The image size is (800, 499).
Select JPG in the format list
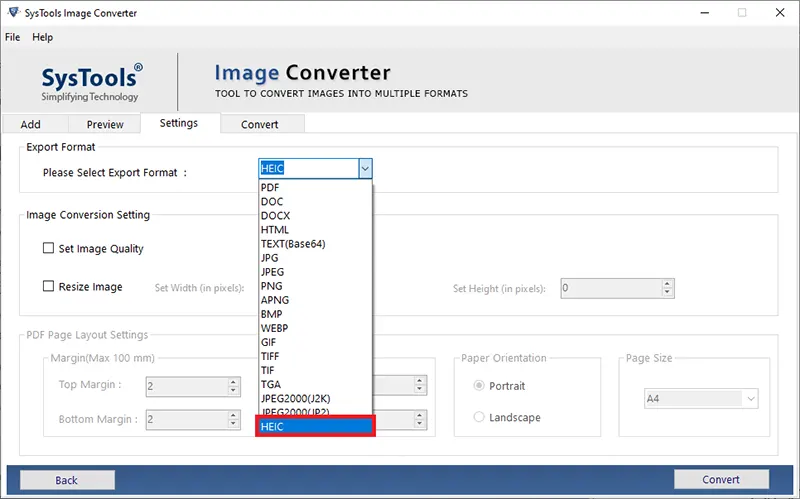315,258
